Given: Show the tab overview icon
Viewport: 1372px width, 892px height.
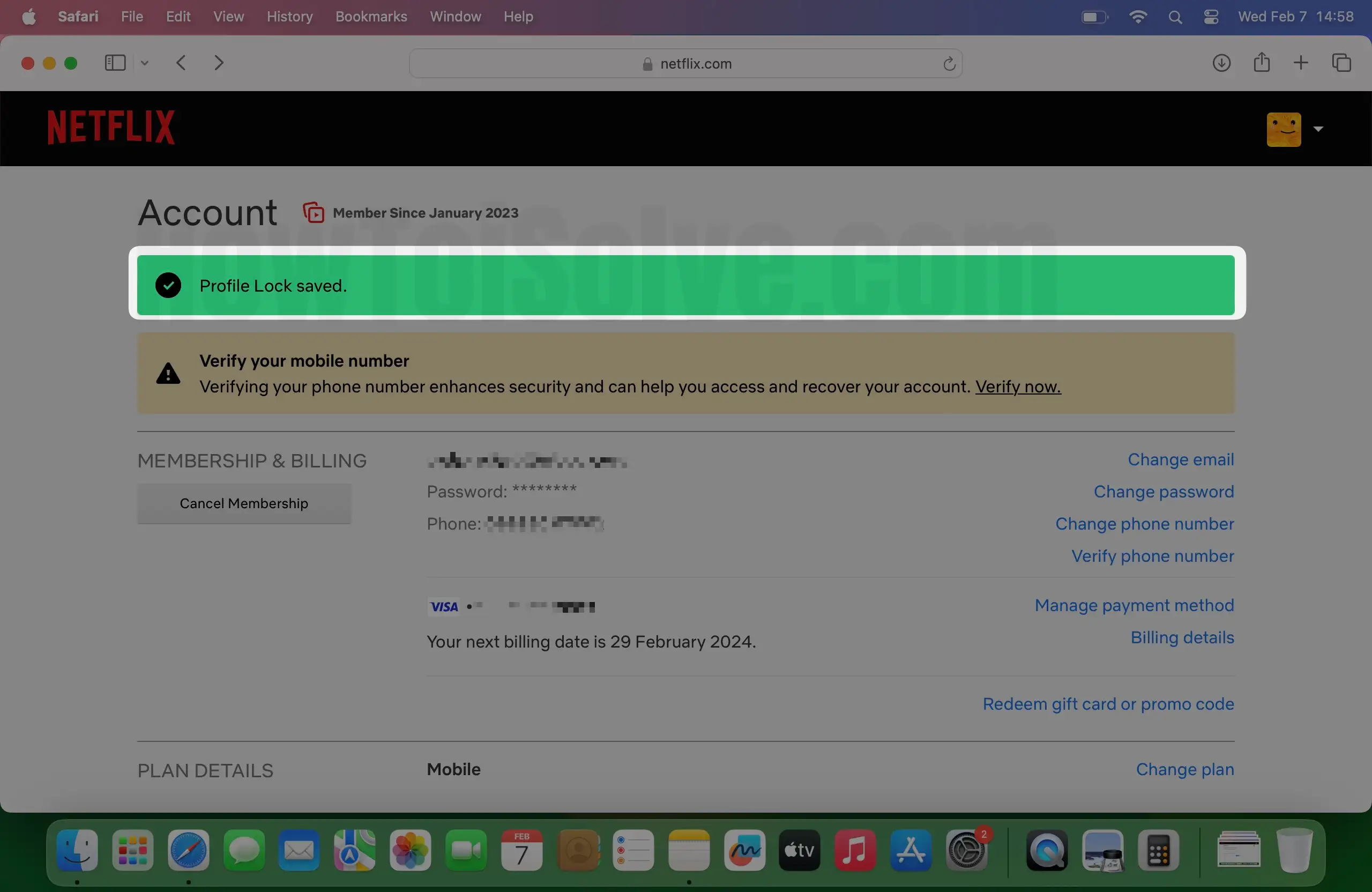Looking at the screenshot, I should point(1341,63).
